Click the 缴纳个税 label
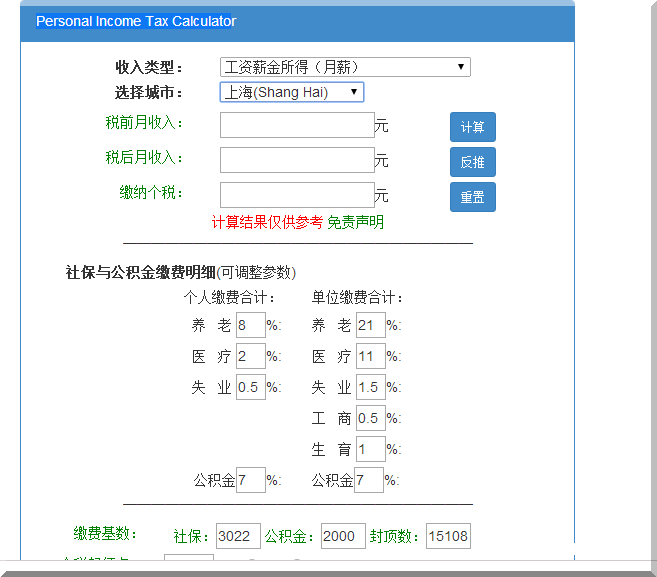This screenshot has height=577, width=657. click(x=151, y=192)
